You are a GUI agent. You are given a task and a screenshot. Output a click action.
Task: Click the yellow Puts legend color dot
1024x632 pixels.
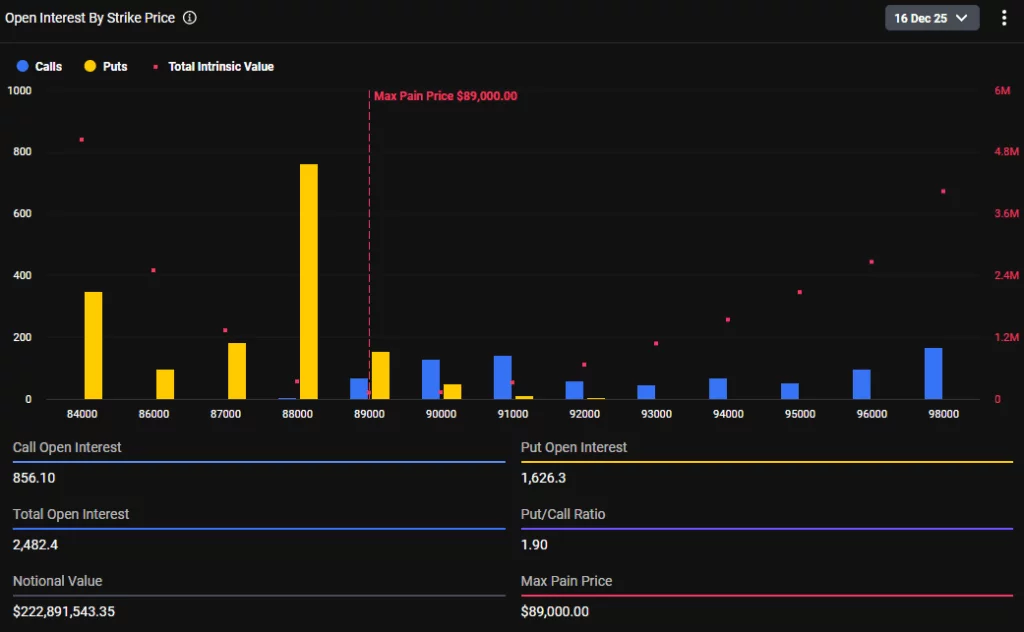(90, 67)
